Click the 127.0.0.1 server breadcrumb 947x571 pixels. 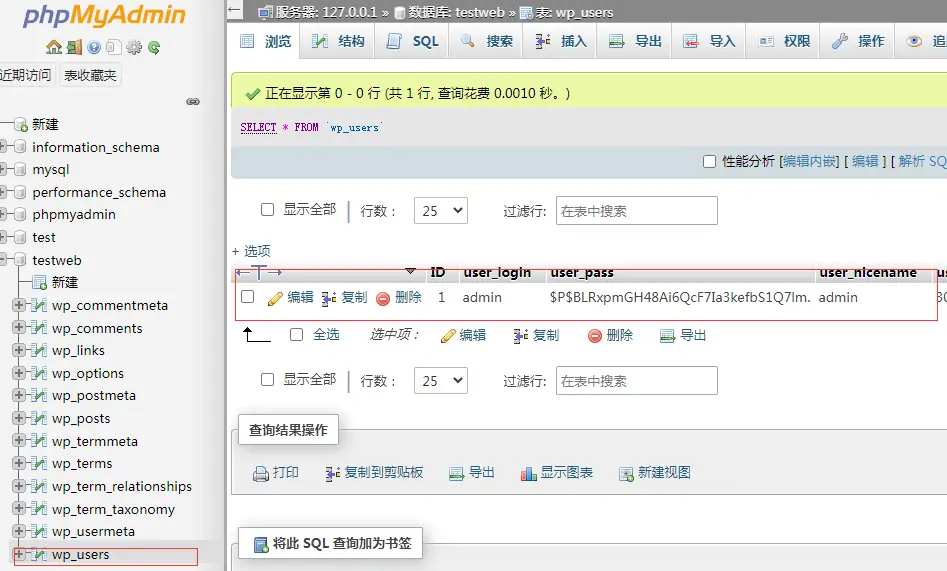pos(350,12)
